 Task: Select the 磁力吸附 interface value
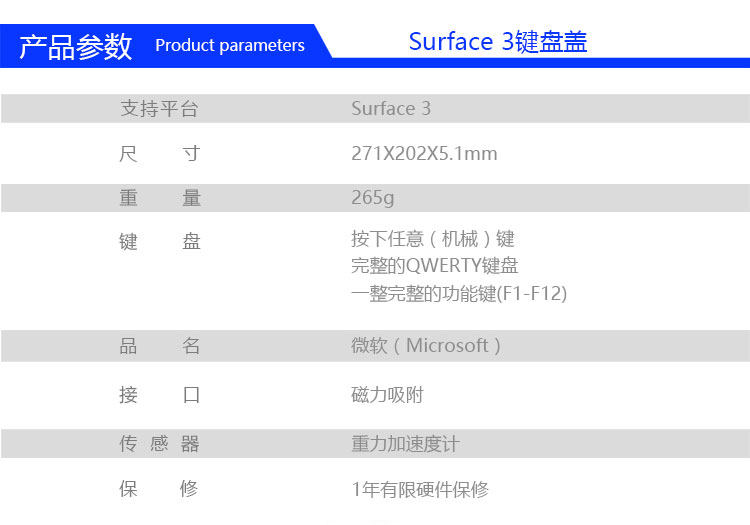pos(387,395)
